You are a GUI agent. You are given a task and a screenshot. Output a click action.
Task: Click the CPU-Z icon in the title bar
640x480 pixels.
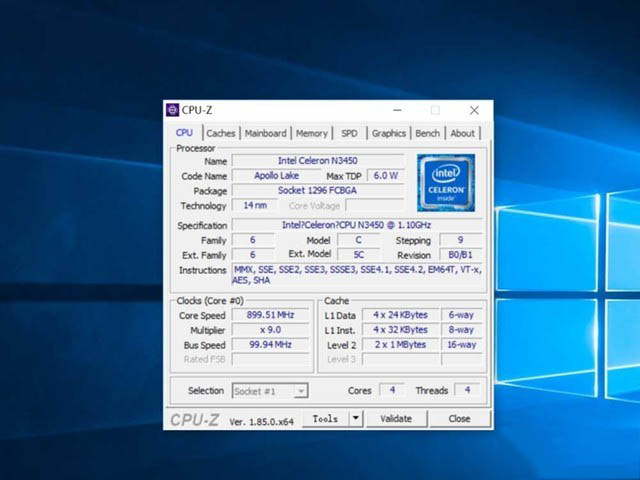[x=173, y=110]
